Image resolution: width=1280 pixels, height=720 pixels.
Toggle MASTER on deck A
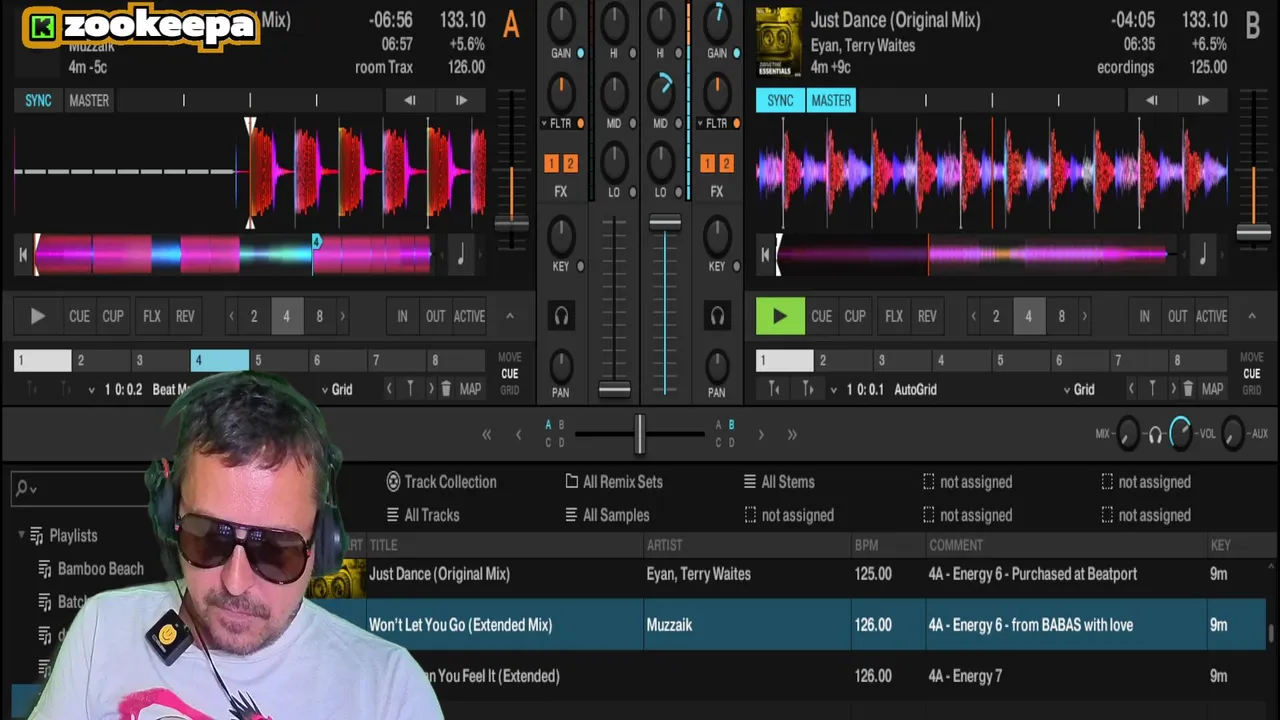(x=89, y=100)
